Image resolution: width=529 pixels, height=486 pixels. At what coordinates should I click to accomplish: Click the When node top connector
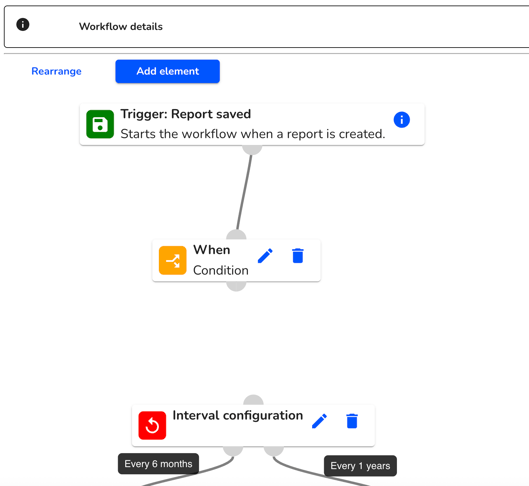point(236,235)
